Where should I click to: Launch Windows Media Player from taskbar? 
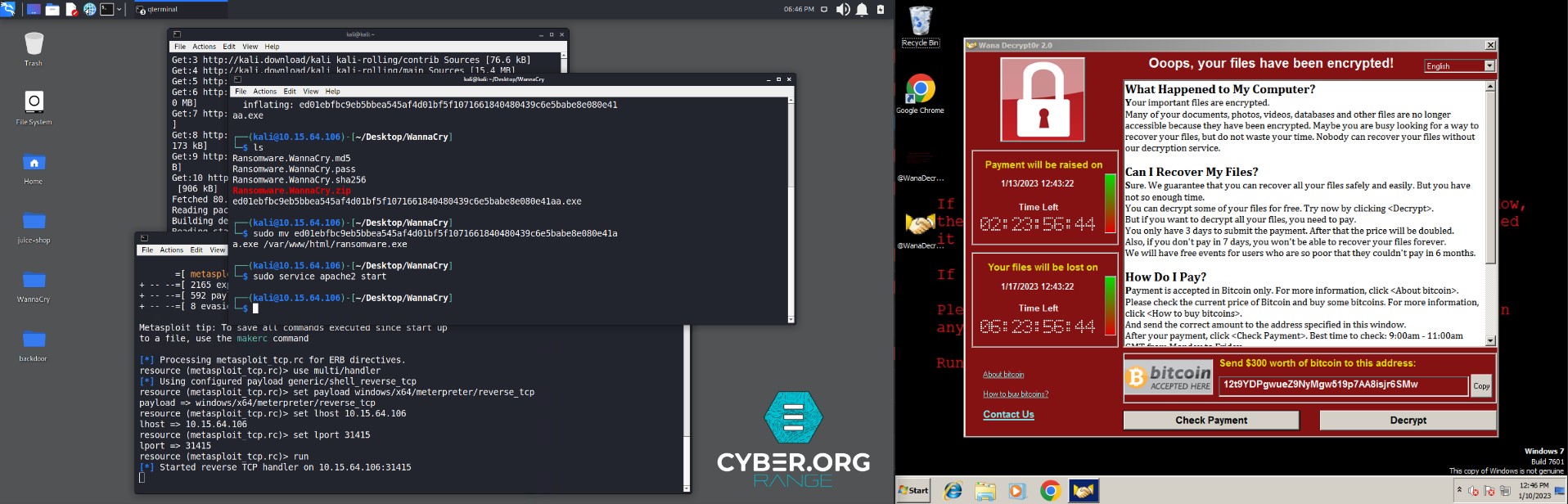coord(1017,491)
